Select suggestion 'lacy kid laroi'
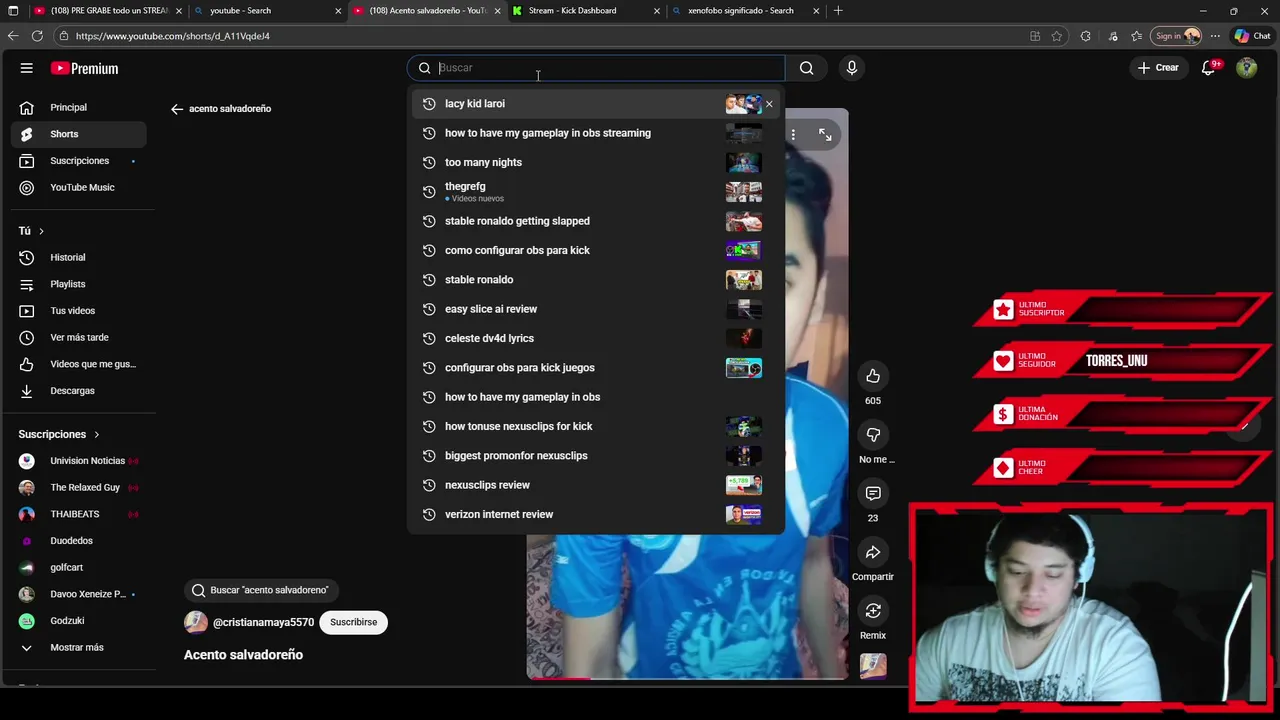 [596, 104]
